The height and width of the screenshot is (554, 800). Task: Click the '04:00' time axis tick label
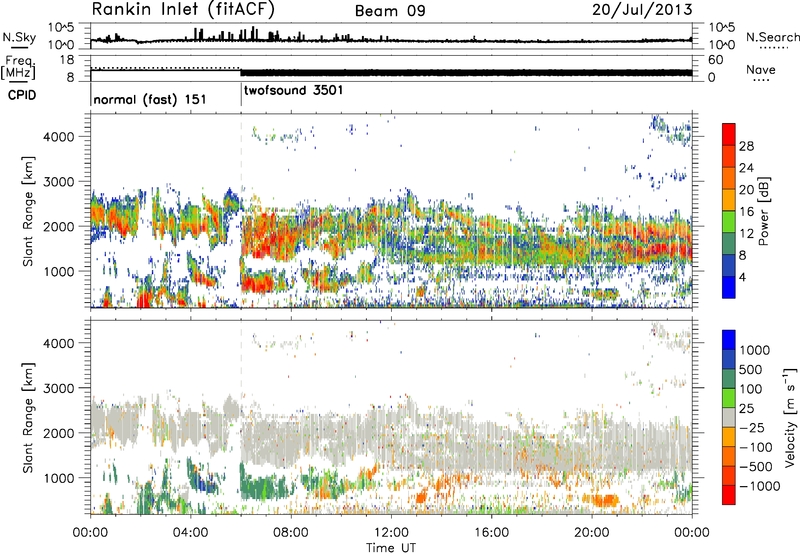[191, 533]
